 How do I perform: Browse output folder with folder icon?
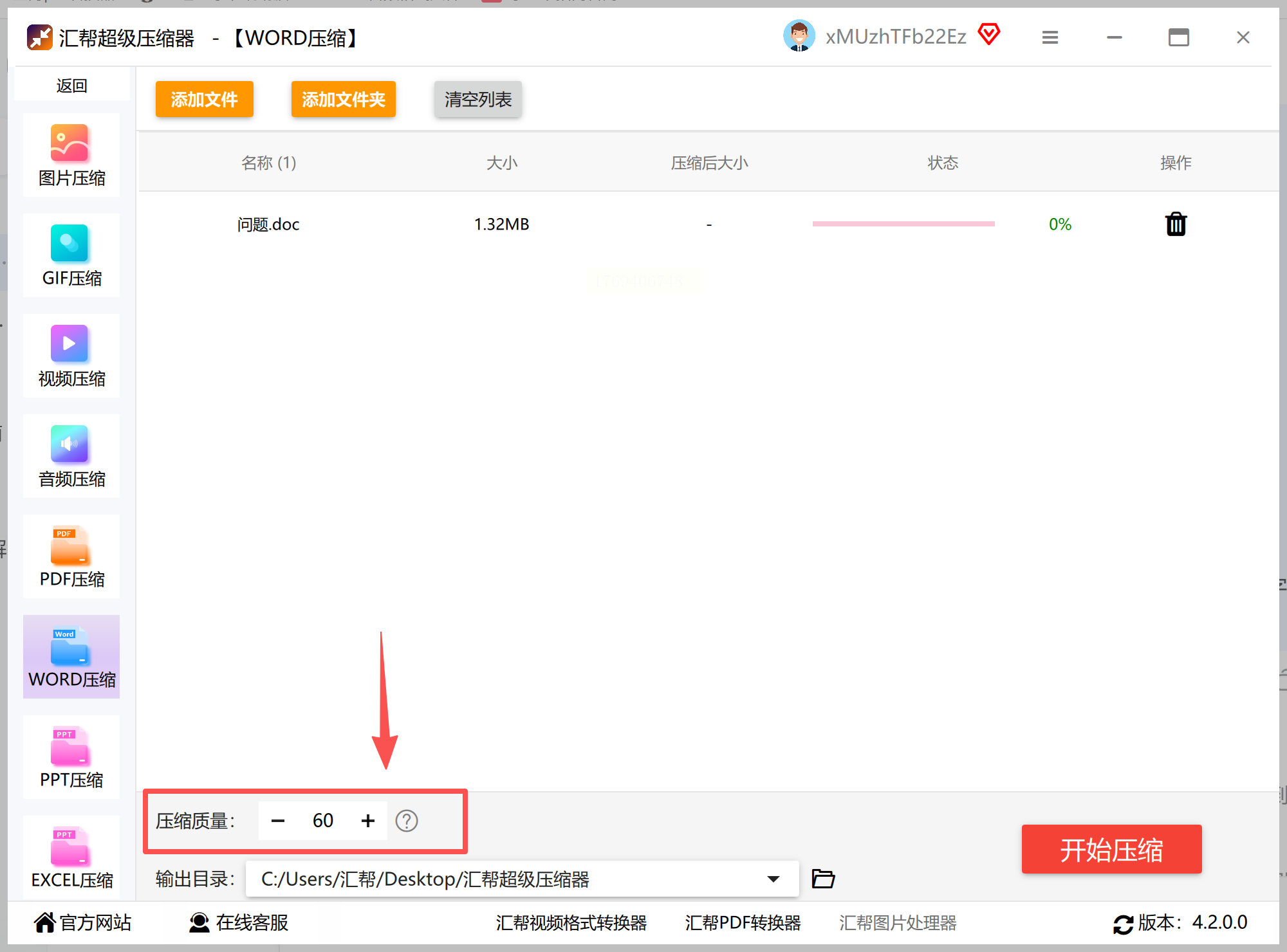[x=823, y=879]
